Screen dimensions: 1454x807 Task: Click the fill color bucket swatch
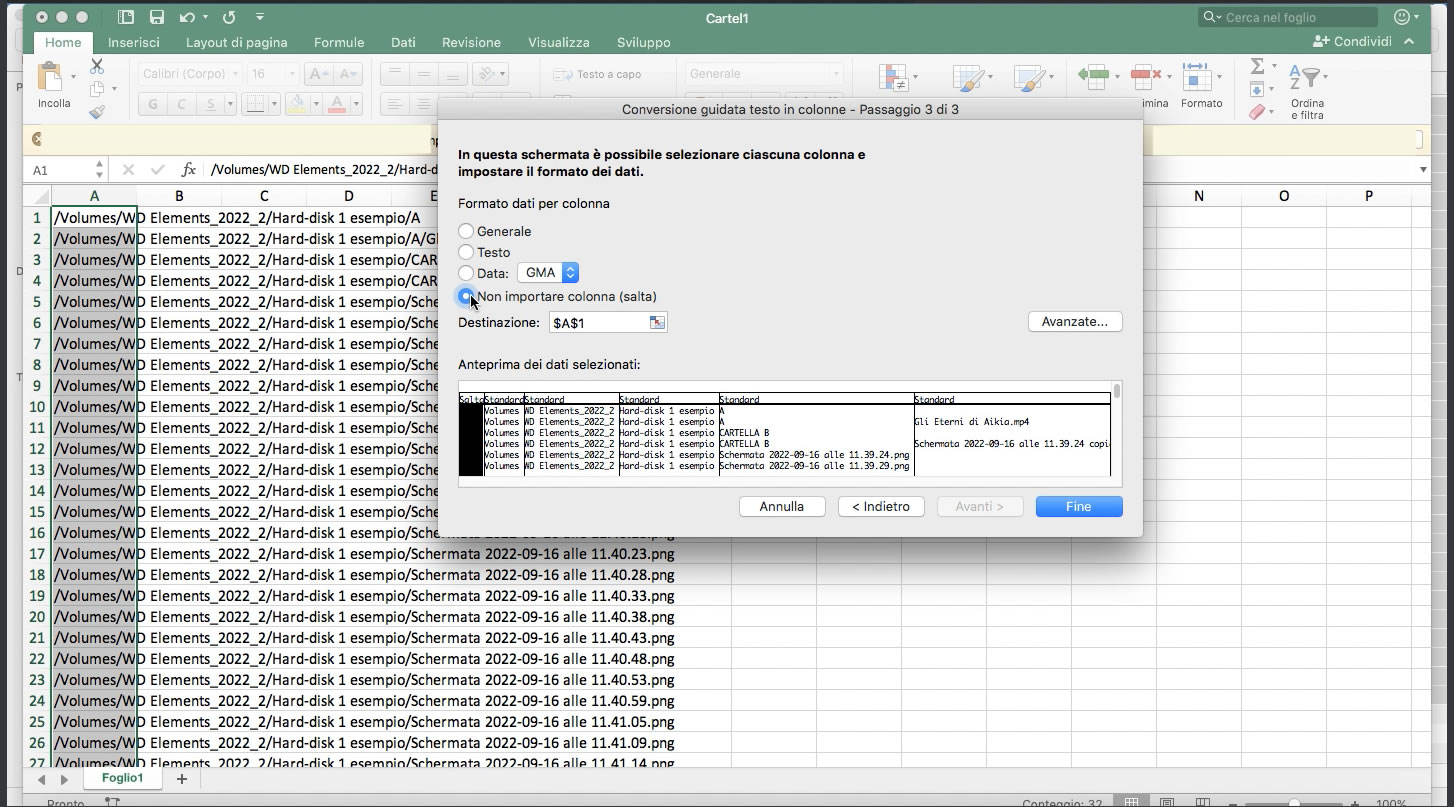296,104
